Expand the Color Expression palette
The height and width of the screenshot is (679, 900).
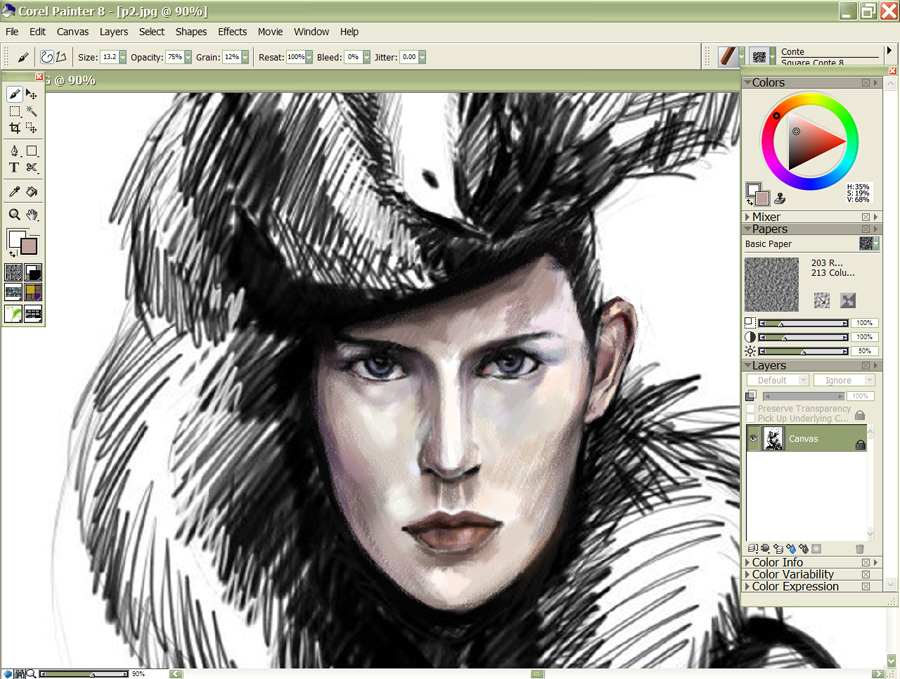pyautogui.click(x=747, y=587)
